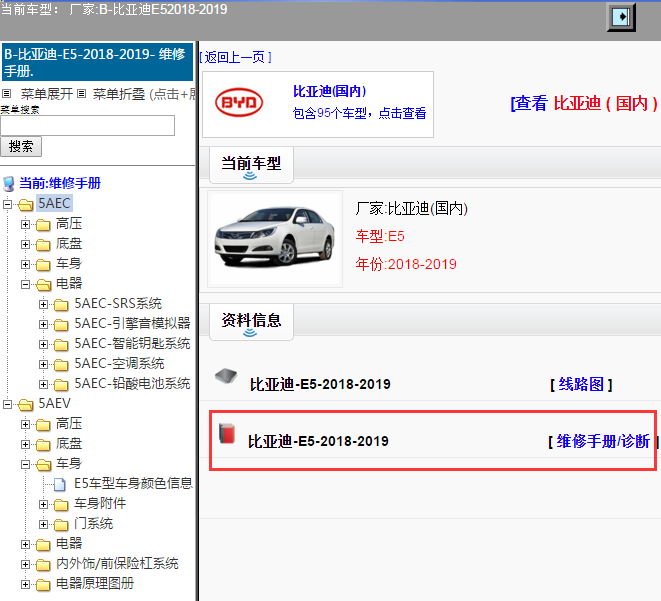Screen dimensions: 661x601
Task: Click the folder icon of 电器原理图册
Action: click(x=43, y=585)
